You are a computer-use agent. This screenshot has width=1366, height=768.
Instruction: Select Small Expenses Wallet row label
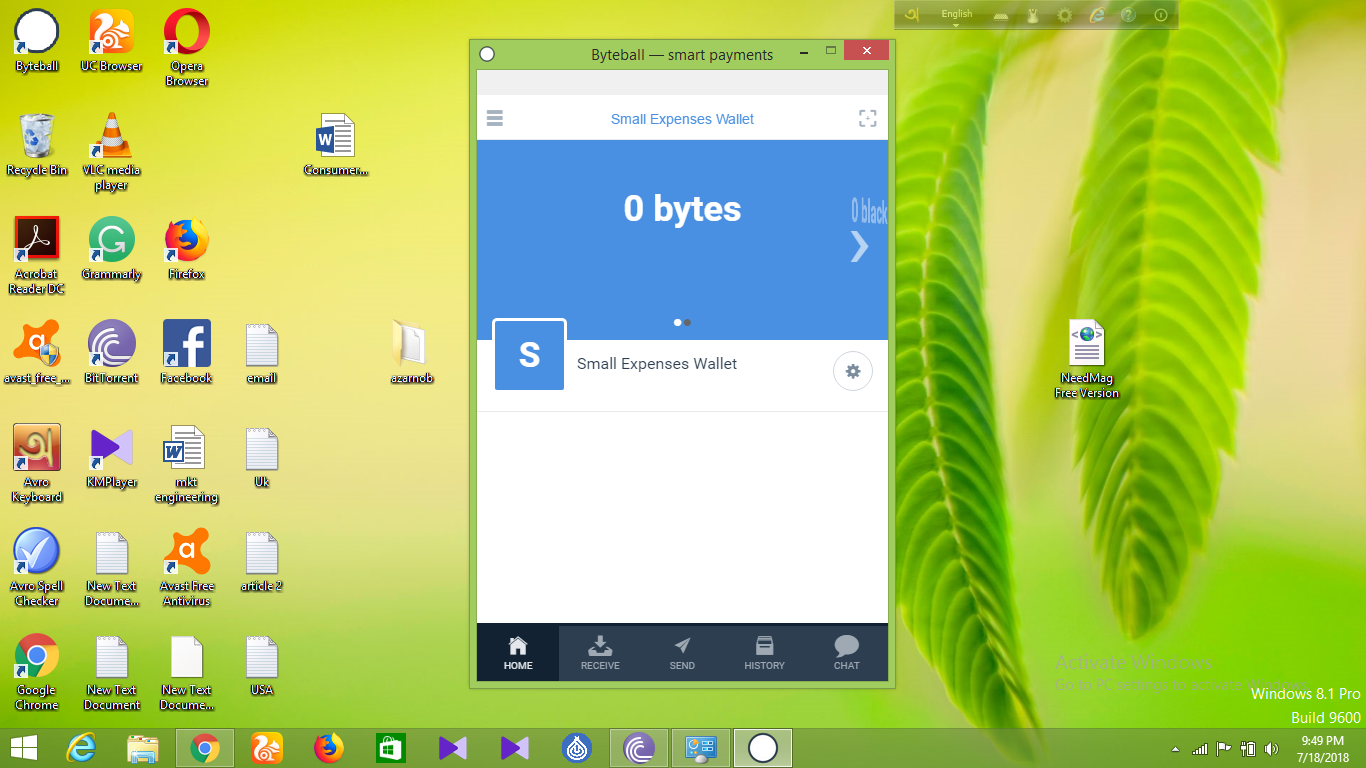657,364
